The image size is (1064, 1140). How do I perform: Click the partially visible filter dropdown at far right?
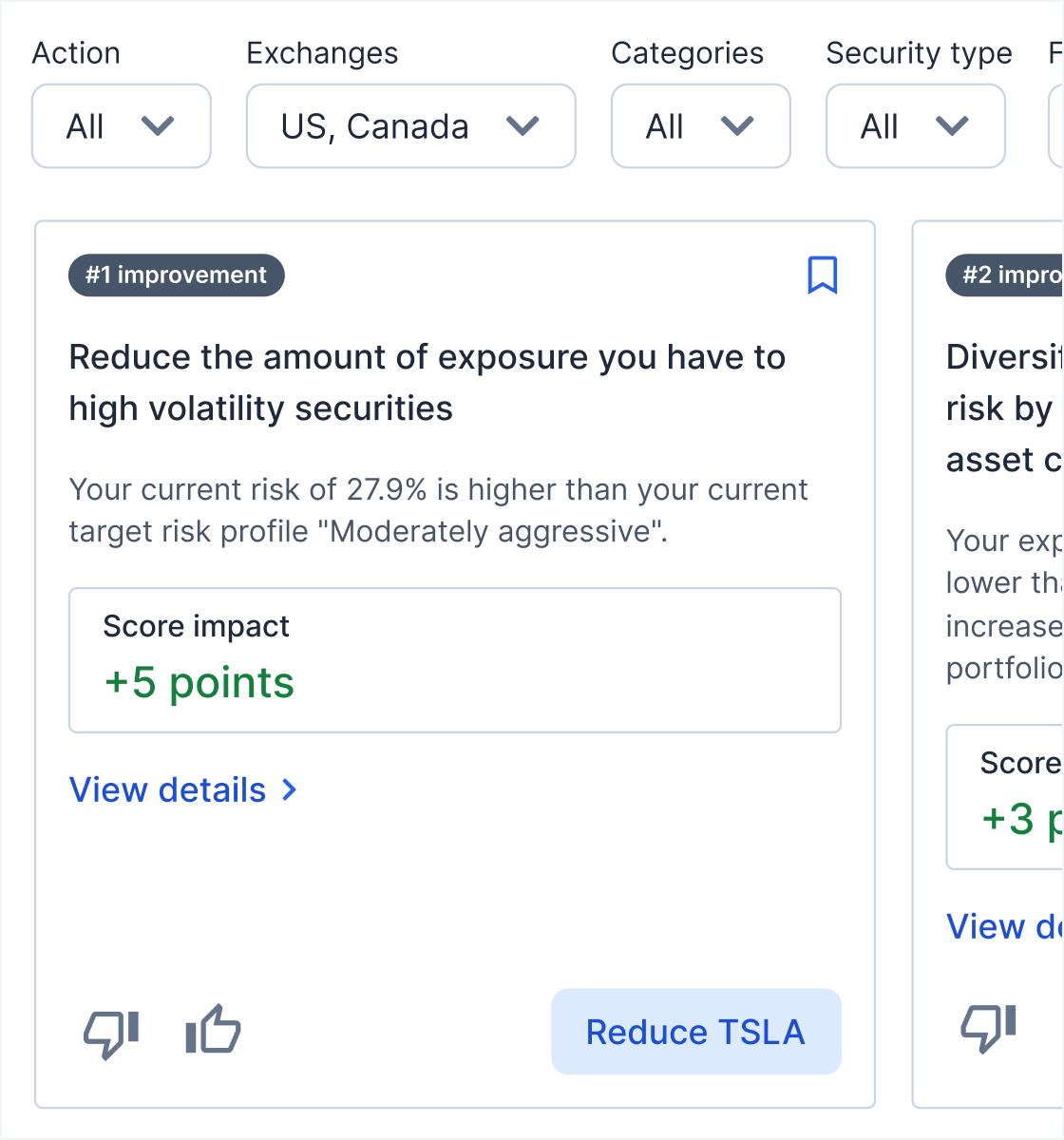pos(1055,126)
